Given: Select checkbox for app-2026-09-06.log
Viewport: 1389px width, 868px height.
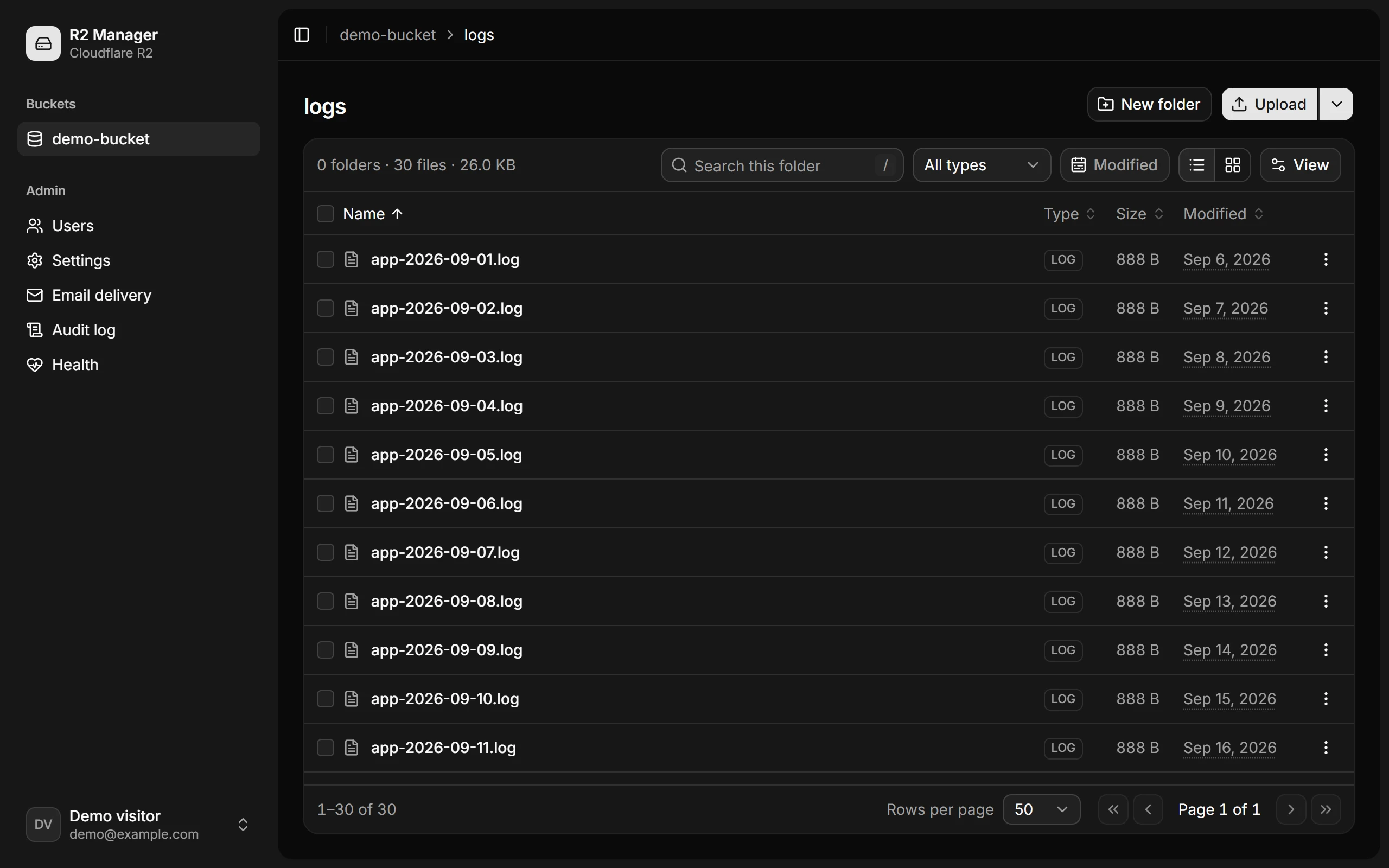Looking at the screenshot, I should pyautogui.click(x=326, y=503).
